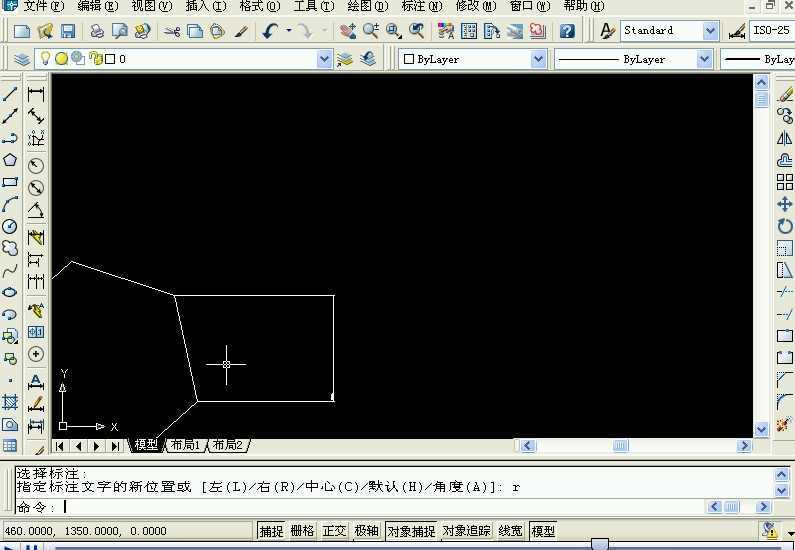Explode the object with Explode tool
This screenshot has height=550, width=795.
(785, 423)
